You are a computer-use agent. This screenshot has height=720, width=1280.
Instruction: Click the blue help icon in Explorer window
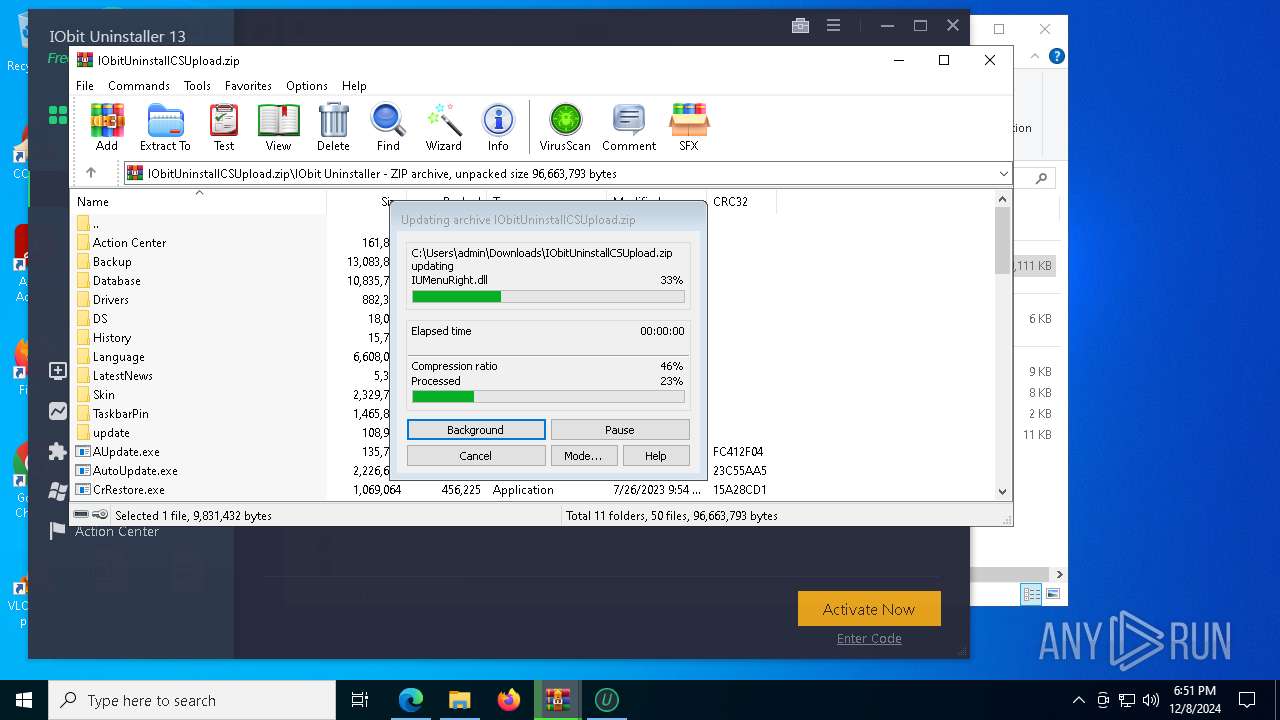pos(1056,57)
